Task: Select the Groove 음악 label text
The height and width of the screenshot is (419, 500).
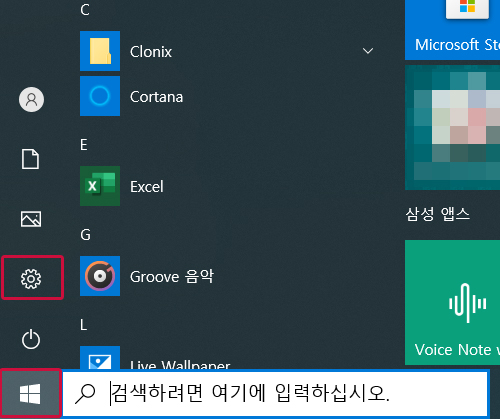Action: pyautogui.click(x=172, y=277)
